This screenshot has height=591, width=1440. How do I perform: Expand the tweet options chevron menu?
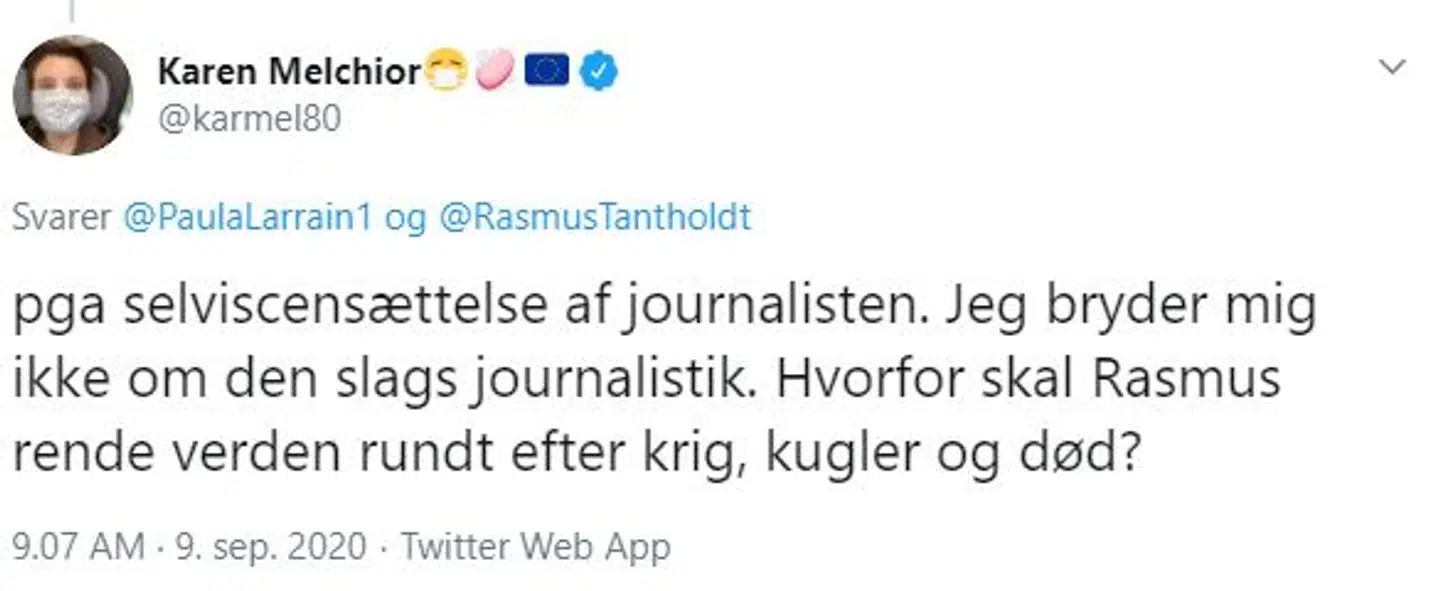click(1391, 68)
